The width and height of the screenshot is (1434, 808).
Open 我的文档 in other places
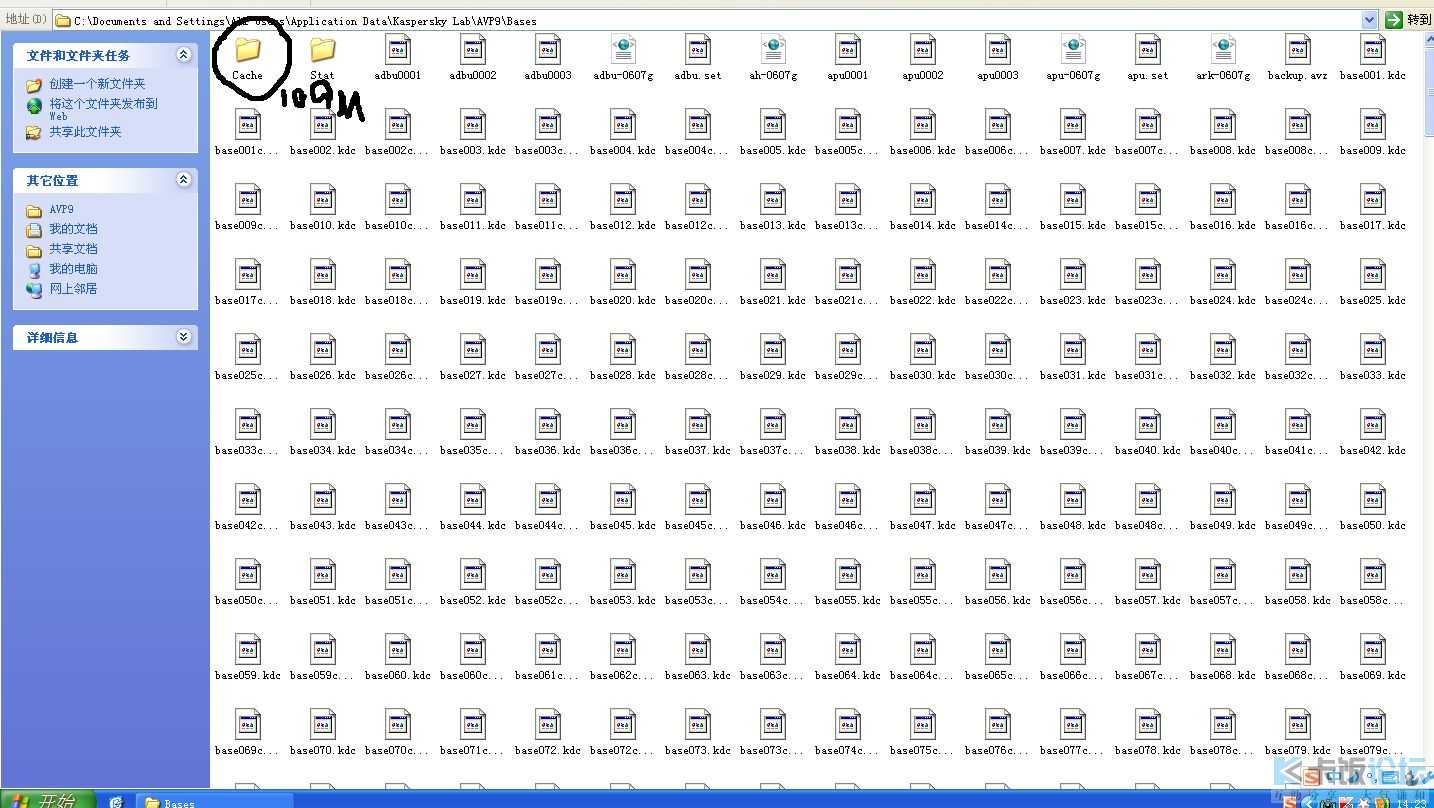(x=73, y=229)
